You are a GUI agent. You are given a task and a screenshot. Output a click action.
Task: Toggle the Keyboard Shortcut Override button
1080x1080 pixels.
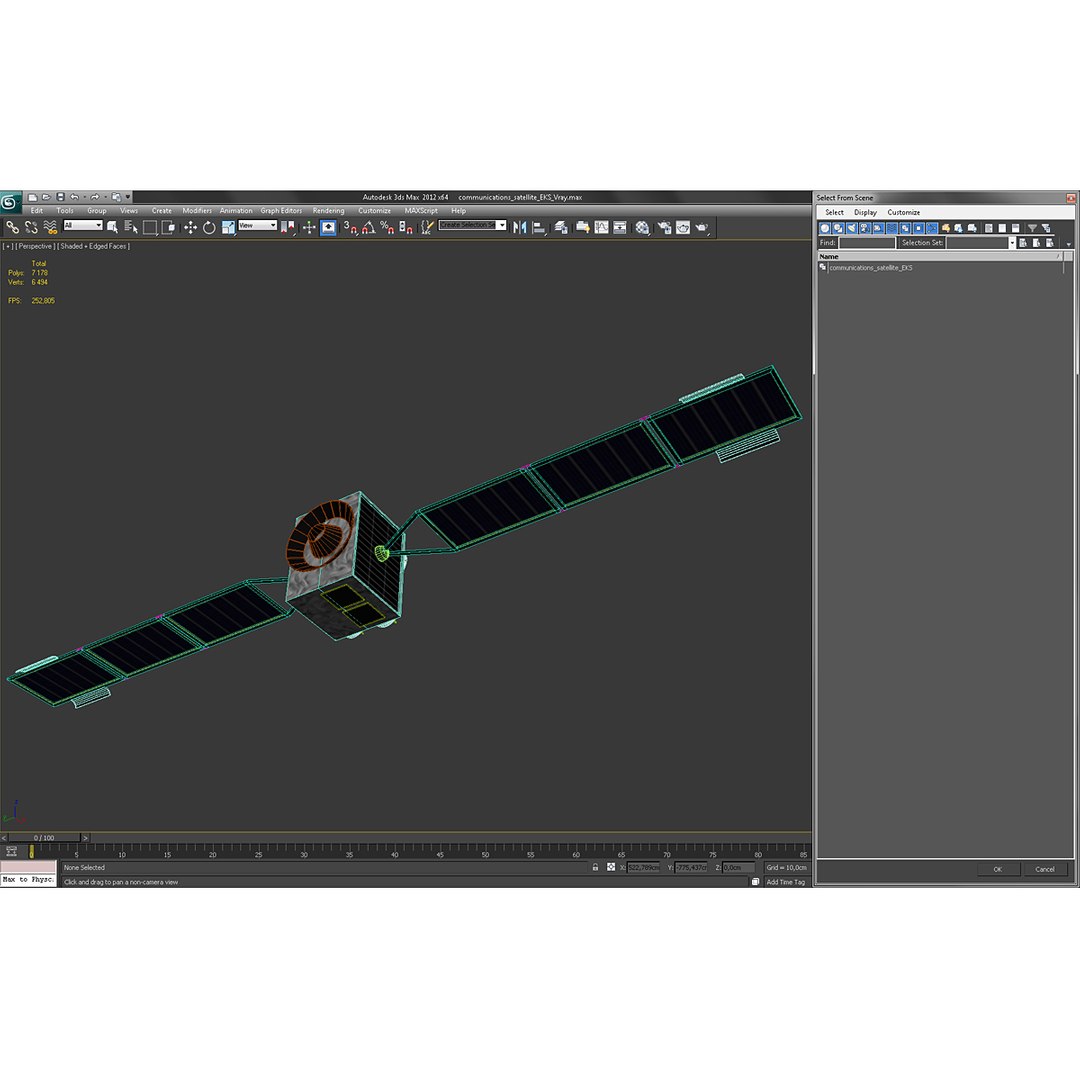click(329, 227)
